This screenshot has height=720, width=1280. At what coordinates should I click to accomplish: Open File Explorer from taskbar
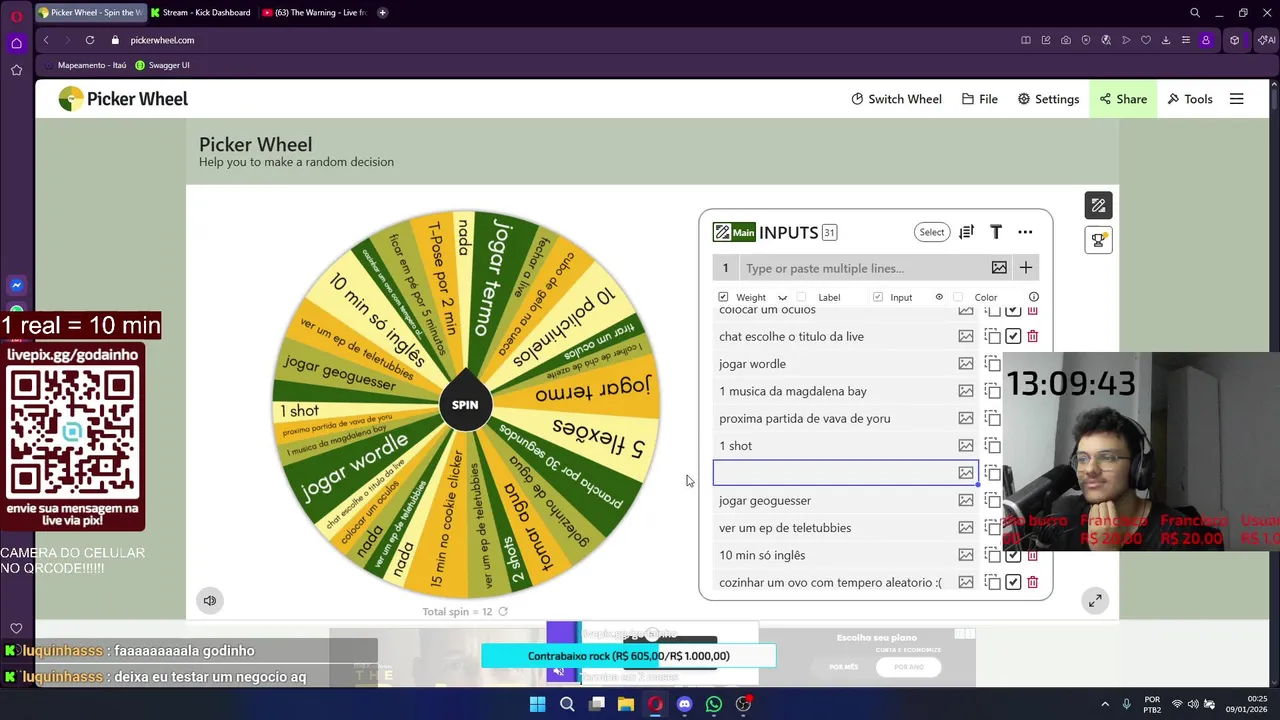tap(626, 704)
